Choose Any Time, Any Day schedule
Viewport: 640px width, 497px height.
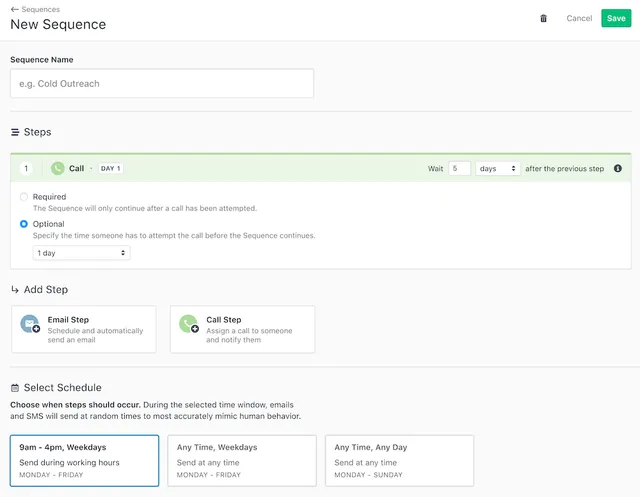[x=400, y=461]
